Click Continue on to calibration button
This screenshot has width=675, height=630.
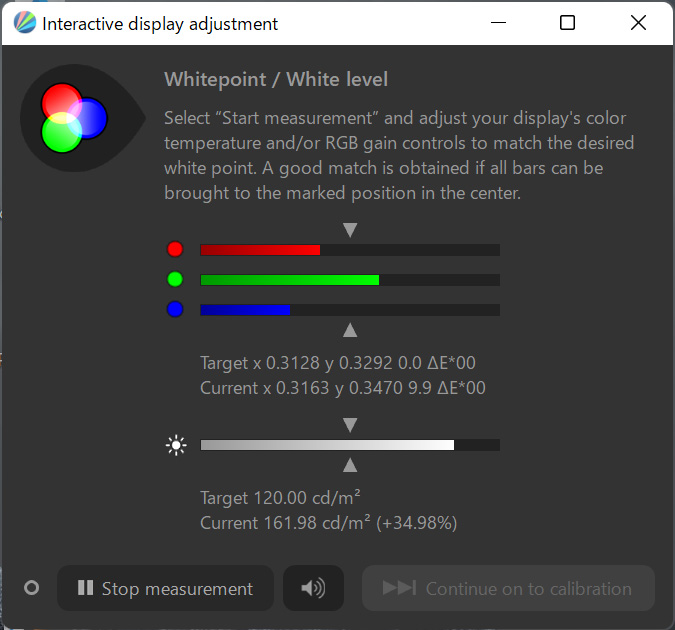[x=508, y=588]
